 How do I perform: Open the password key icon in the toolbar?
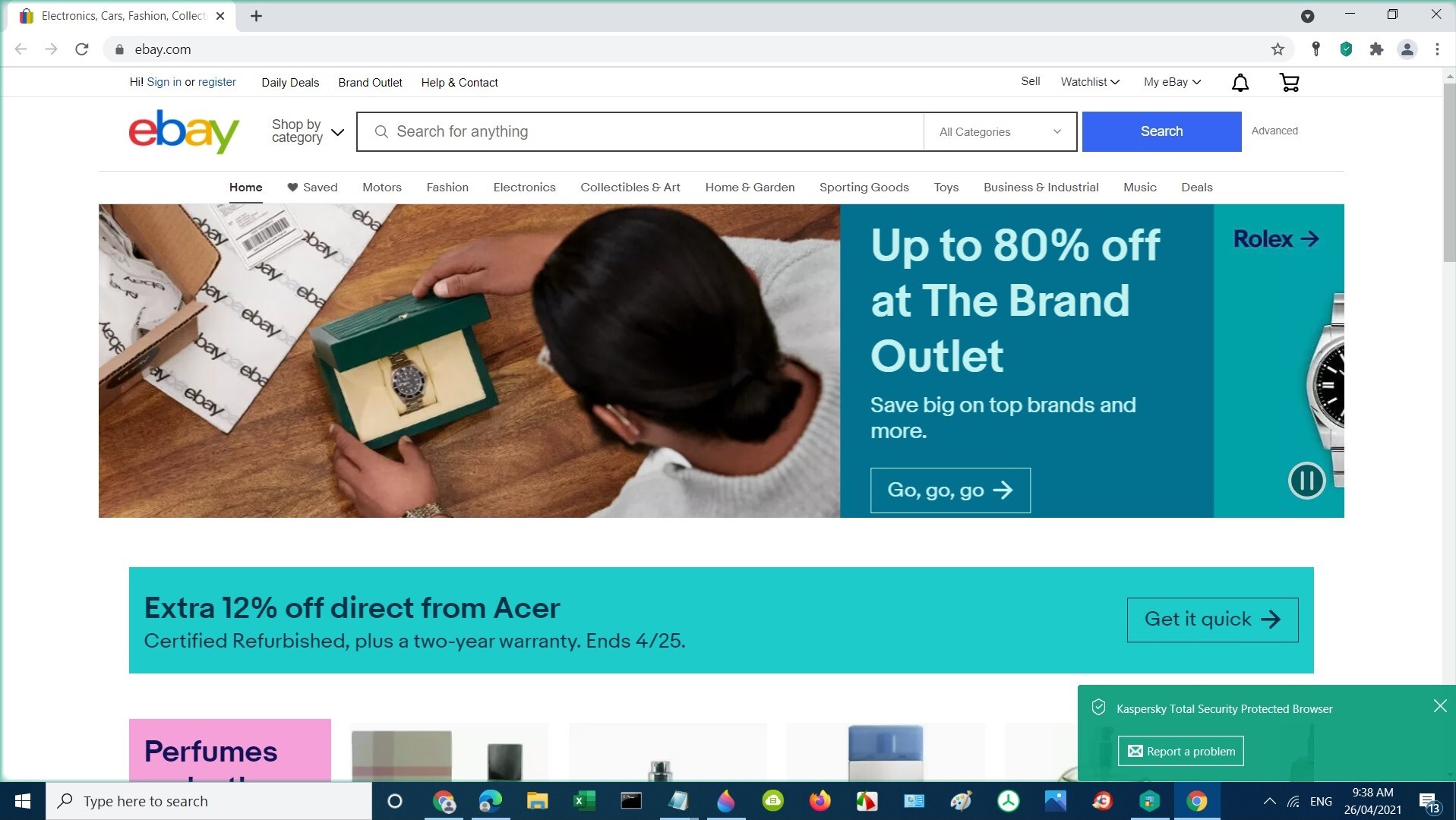[1315, 49]
